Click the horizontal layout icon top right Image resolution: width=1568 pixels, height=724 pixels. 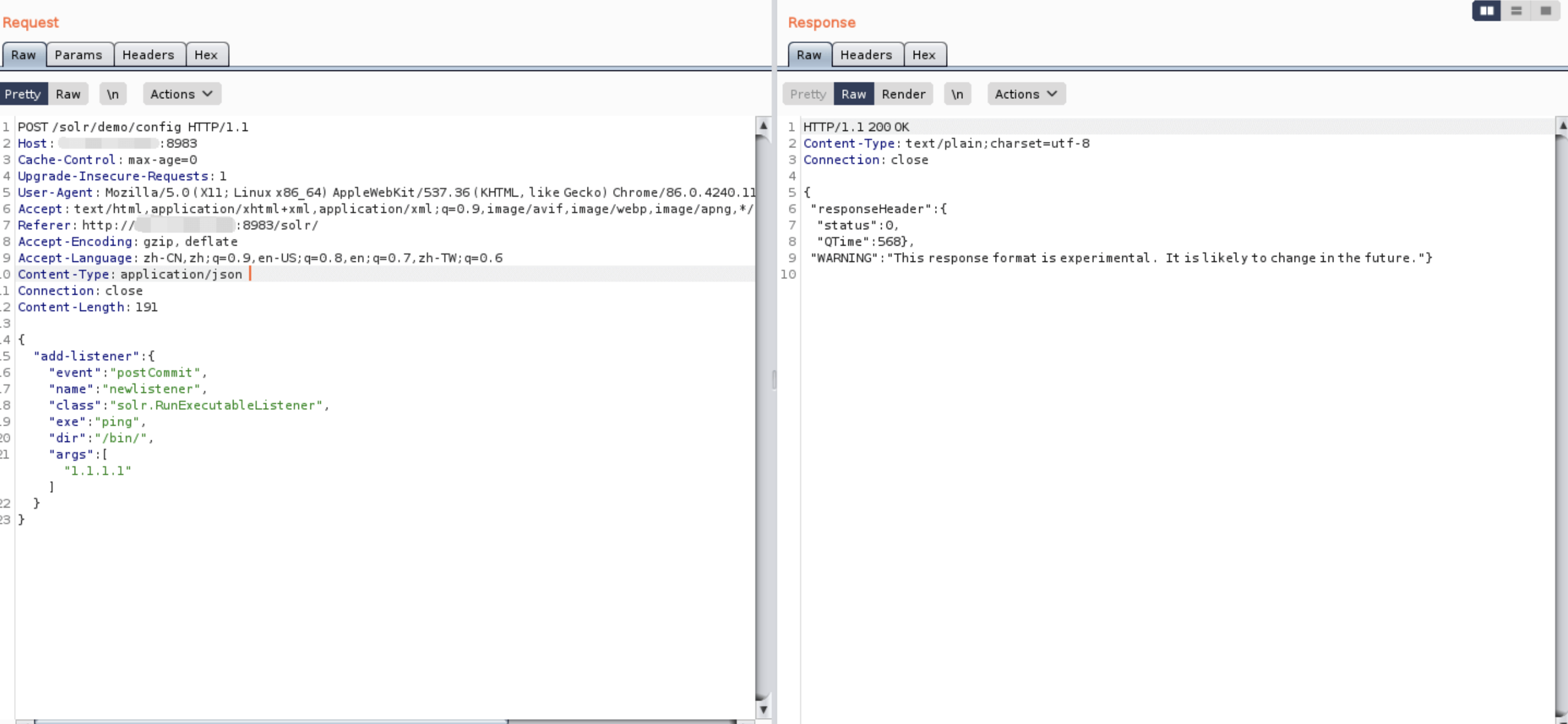point(1516,11)
